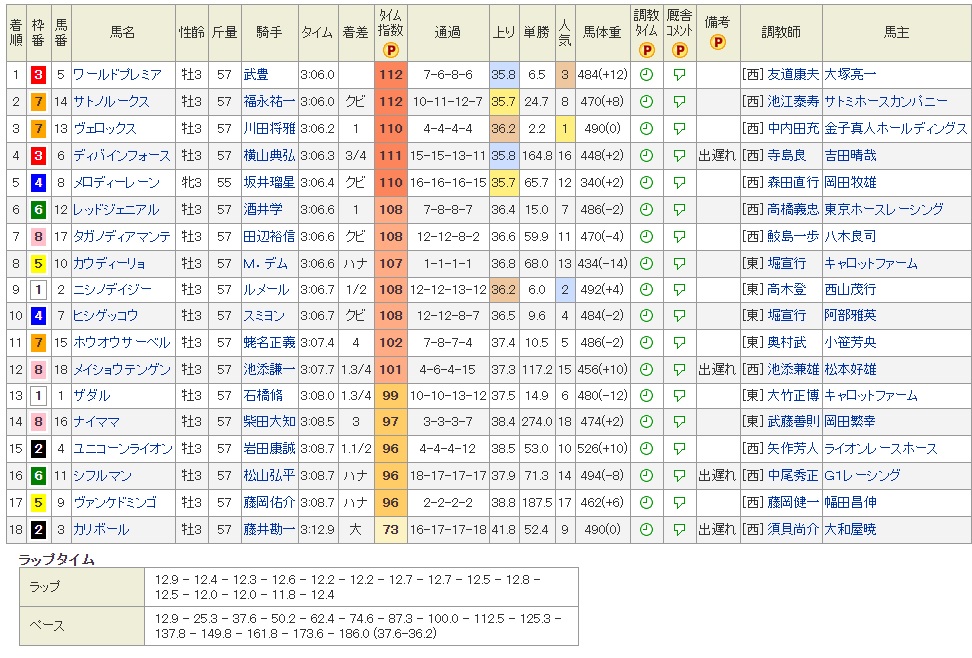The height and width of the screenshot is (658, 972).
Task: View training time icon for ディバインフォース
Action: (646, 156)
